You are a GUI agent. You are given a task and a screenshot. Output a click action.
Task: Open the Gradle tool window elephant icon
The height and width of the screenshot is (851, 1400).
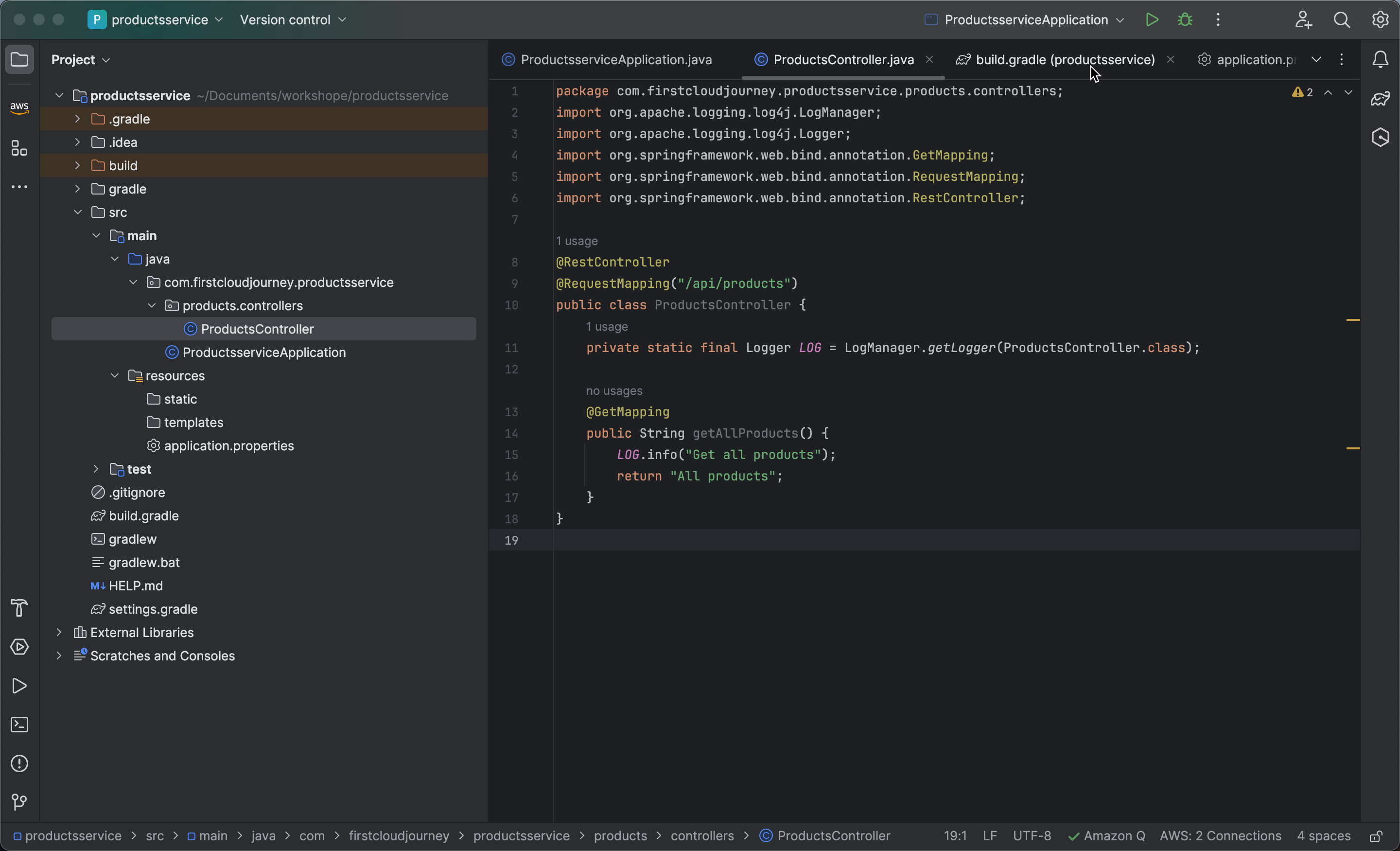(1380, 98)
